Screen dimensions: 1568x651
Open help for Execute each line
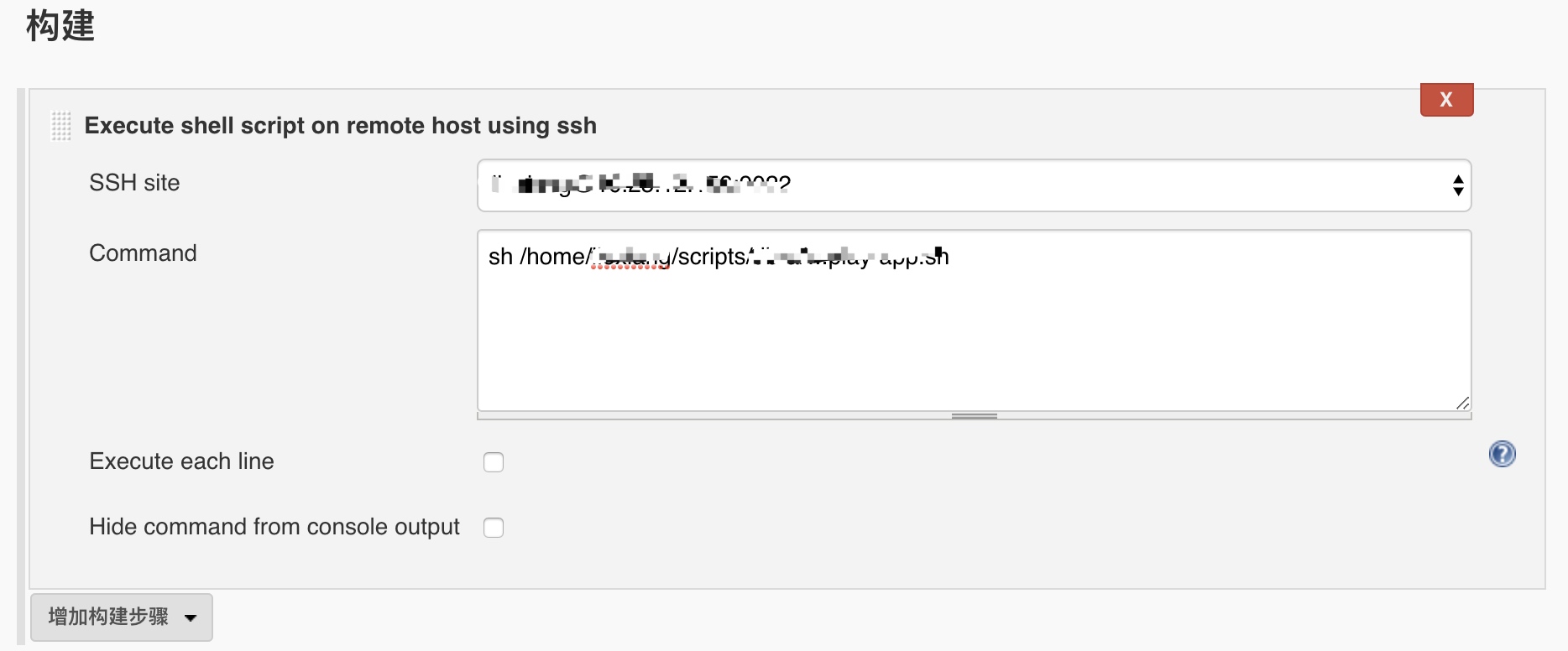coord(1502,454)
